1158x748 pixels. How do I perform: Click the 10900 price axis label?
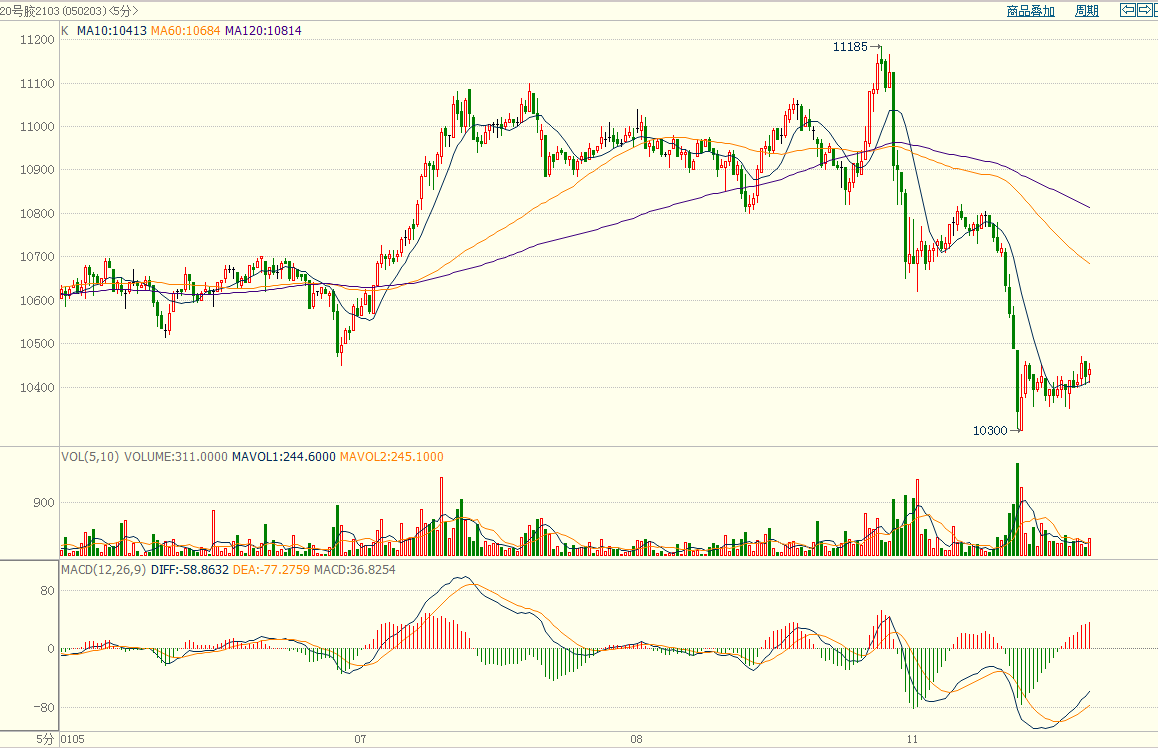pyautogui.click(x=37, y=170)
